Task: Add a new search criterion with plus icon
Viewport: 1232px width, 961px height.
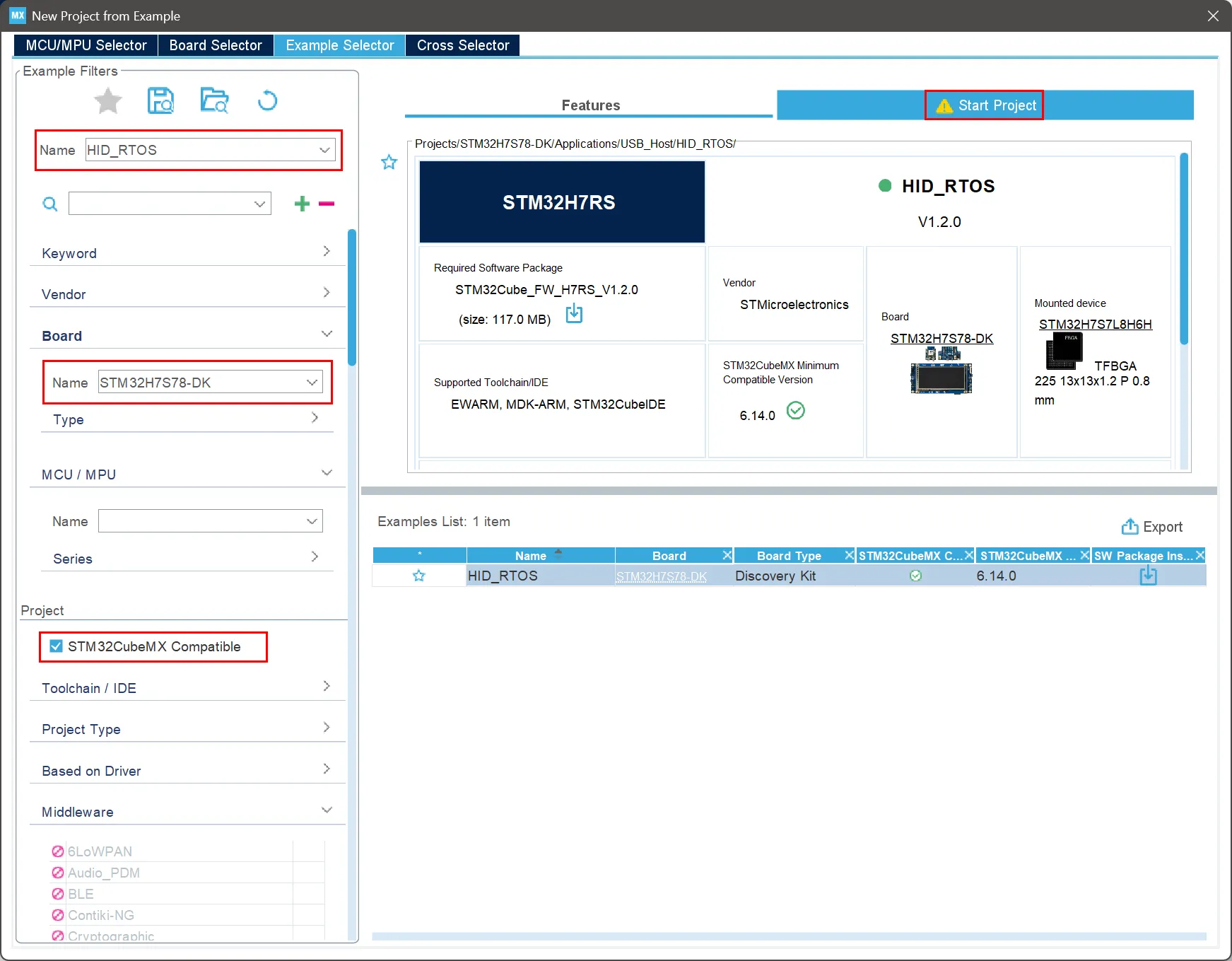Action: click(x=302, y=204)
